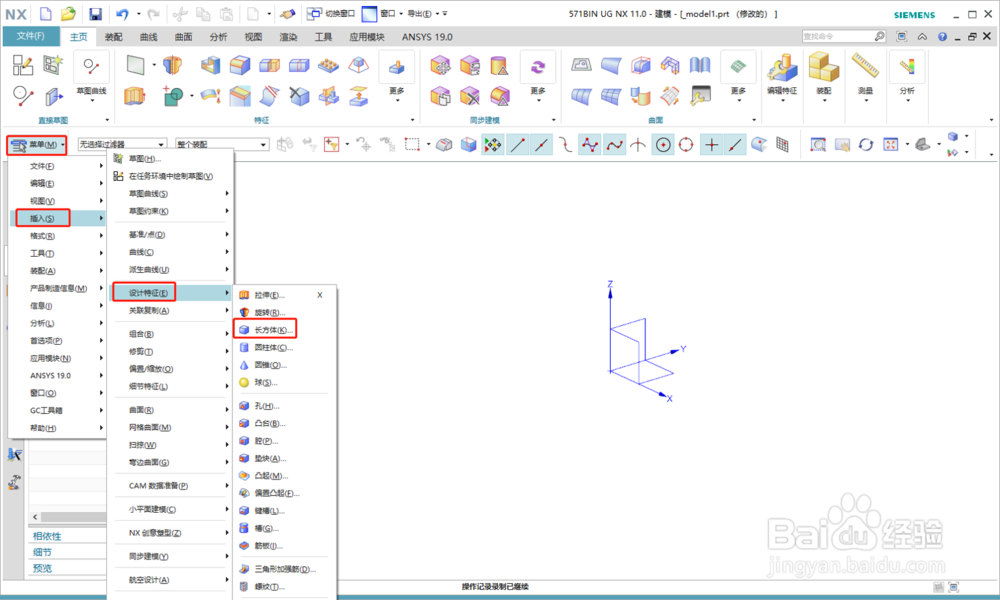This screenshot has height=600, width=1000.
Task: Click the measure ruler icon (测量)
Action: click(x=865, y=64)
